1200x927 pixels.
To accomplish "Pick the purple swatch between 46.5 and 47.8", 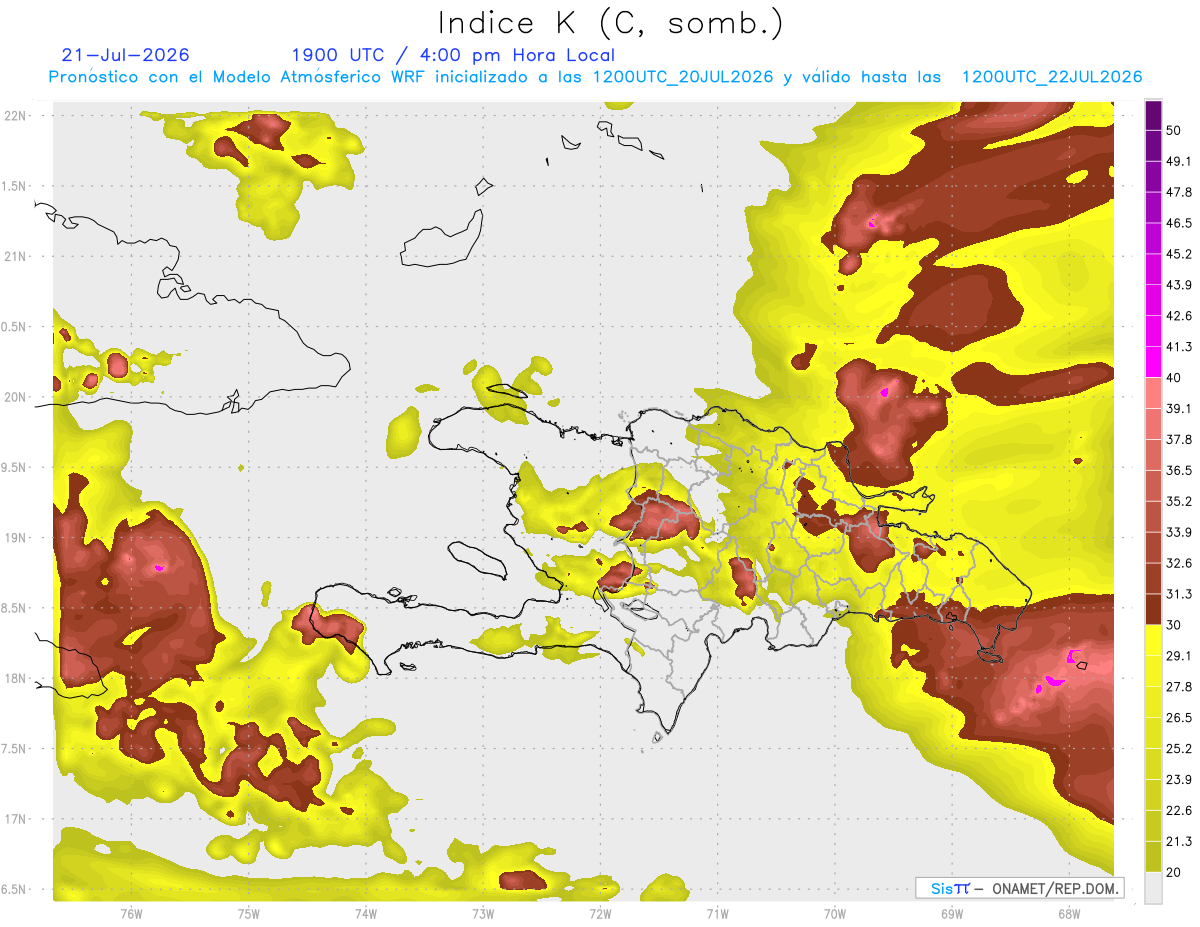I will tap(1153, 207).
